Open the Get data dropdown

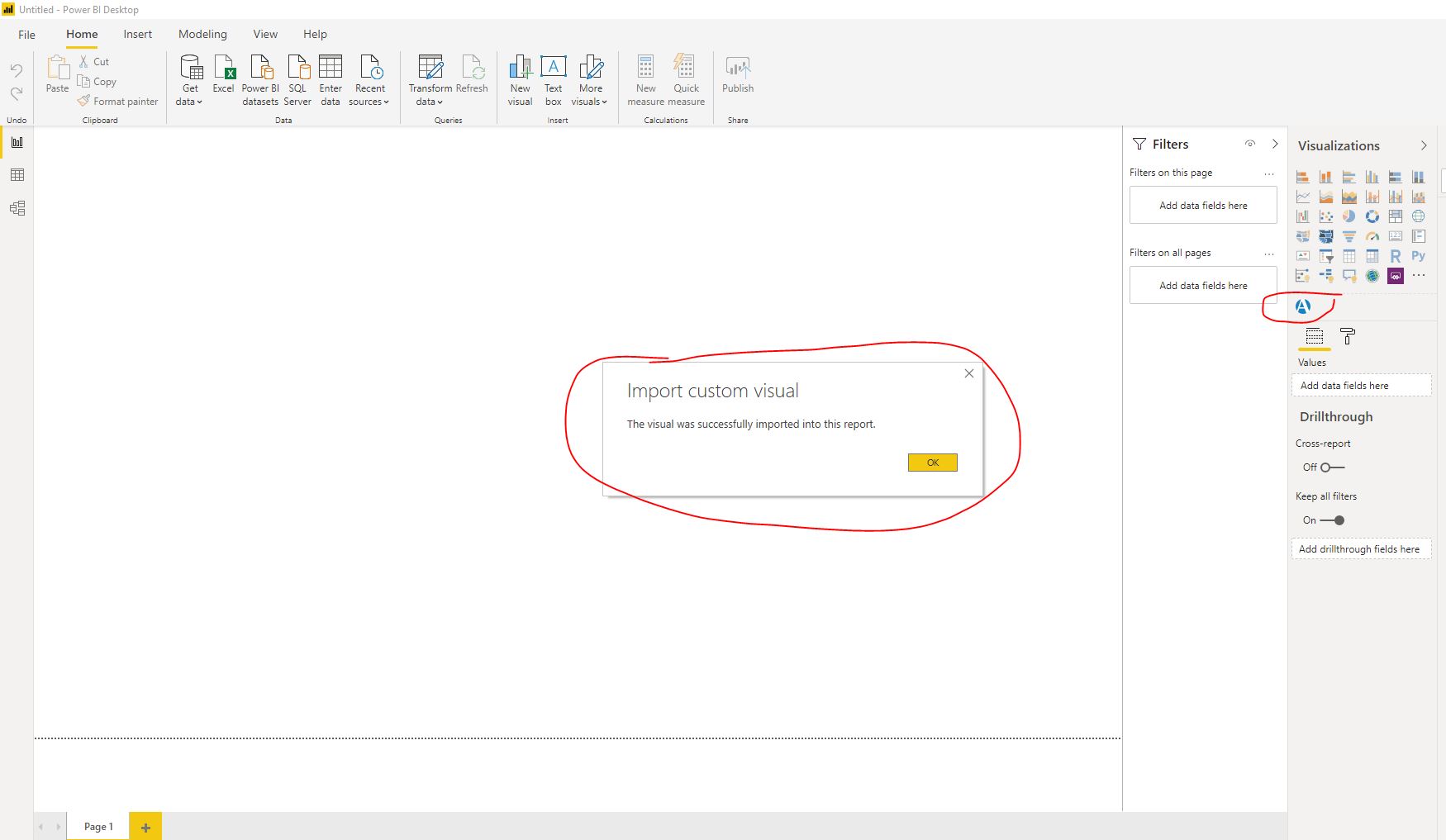click(x=190, y=81)
